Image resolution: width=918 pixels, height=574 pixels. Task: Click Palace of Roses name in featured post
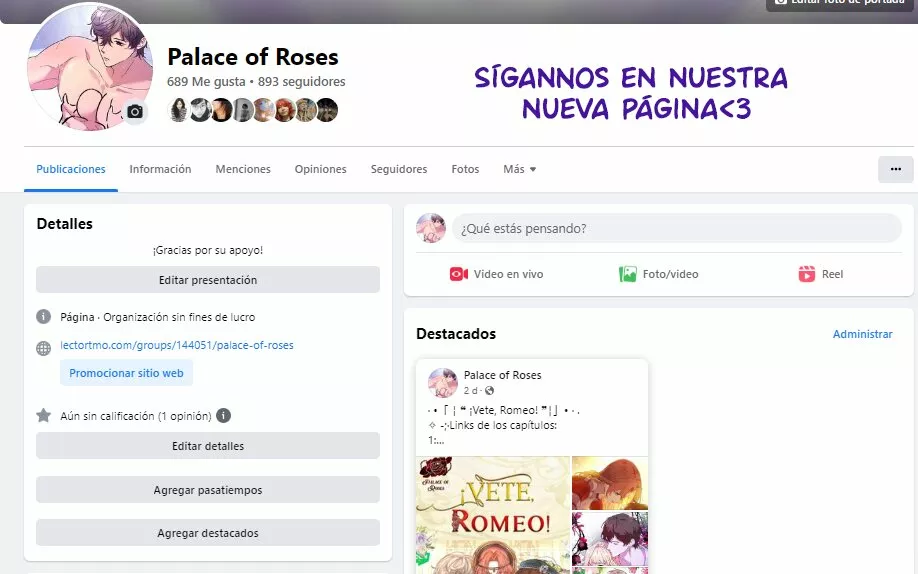pos(502,375)
